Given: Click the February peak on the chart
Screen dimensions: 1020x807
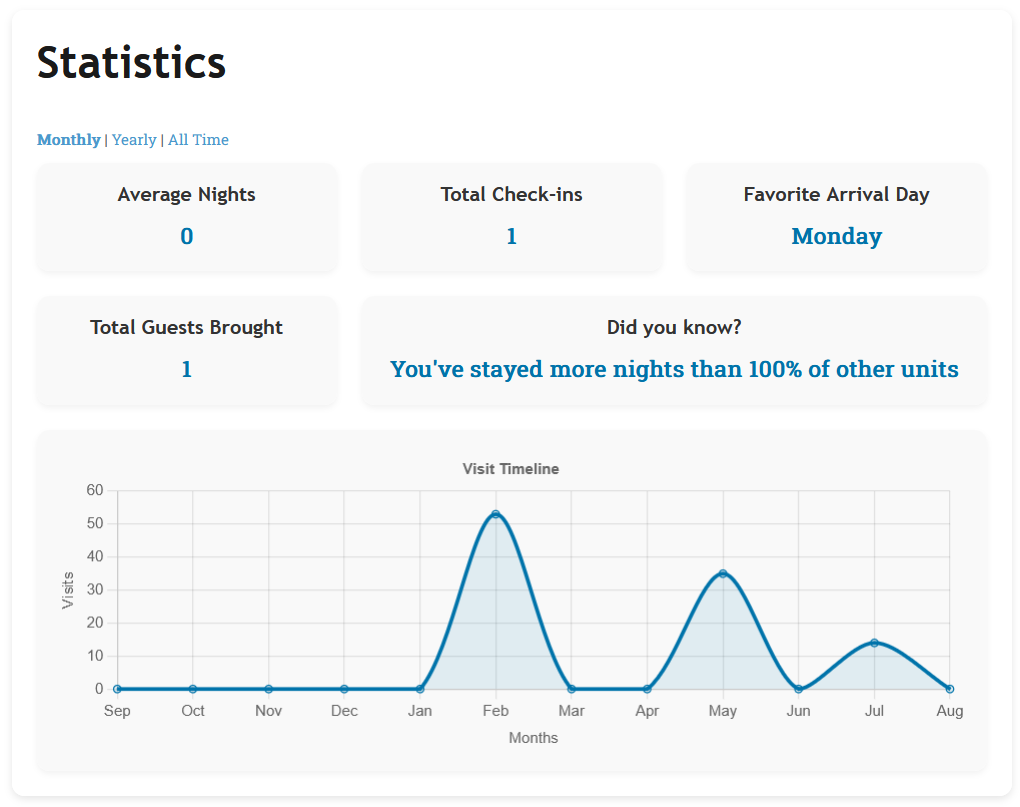Looking at the screenshot, I should [x=496, y=512].
